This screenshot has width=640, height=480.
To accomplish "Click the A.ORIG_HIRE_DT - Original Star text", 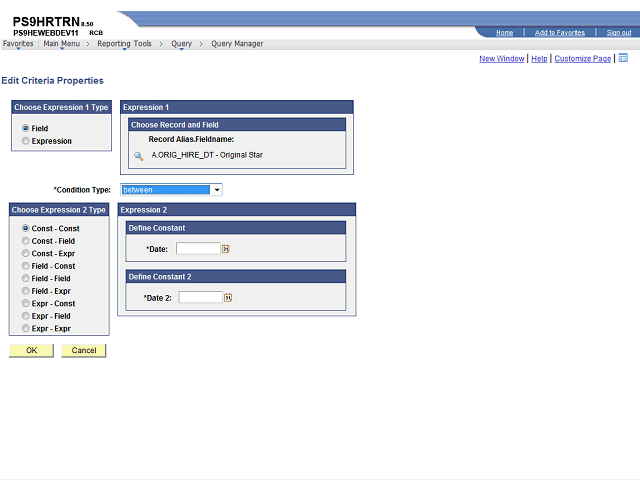I will click(x=207, y=155).
